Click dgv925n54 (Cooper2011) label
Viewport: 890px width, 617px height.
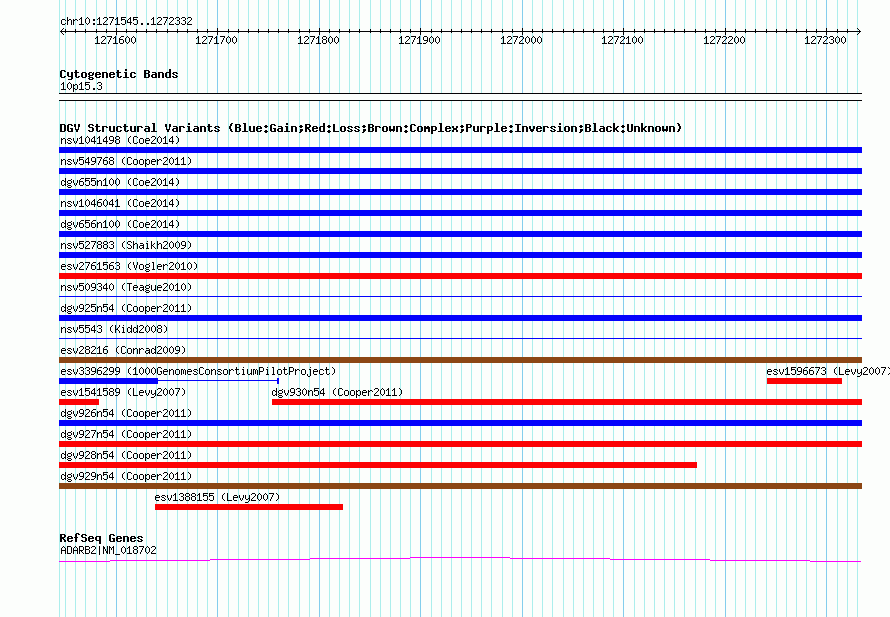[126, 308]
